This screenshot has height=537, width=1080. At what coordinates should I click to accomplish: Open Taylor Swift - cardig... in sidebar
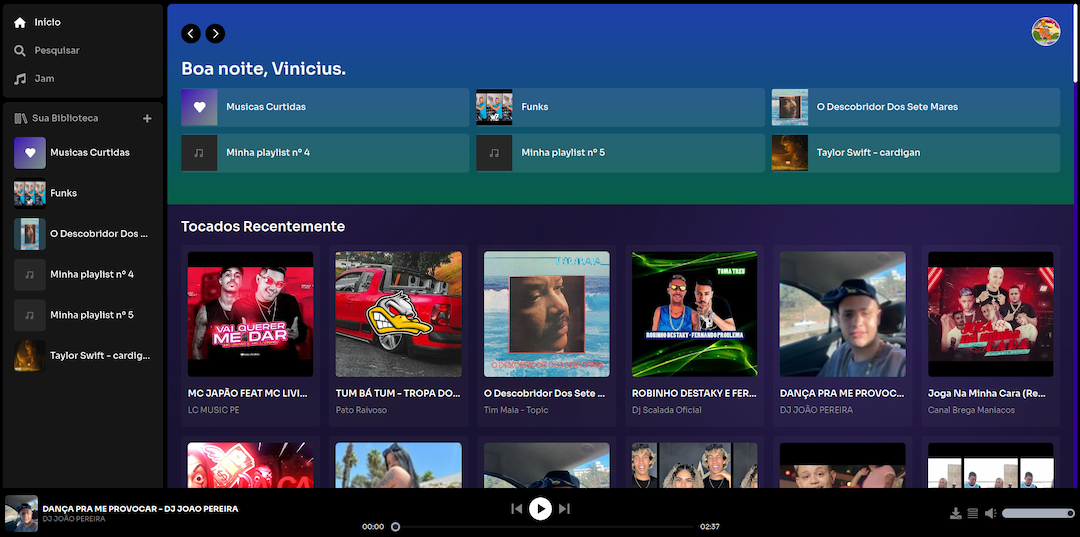83,356
